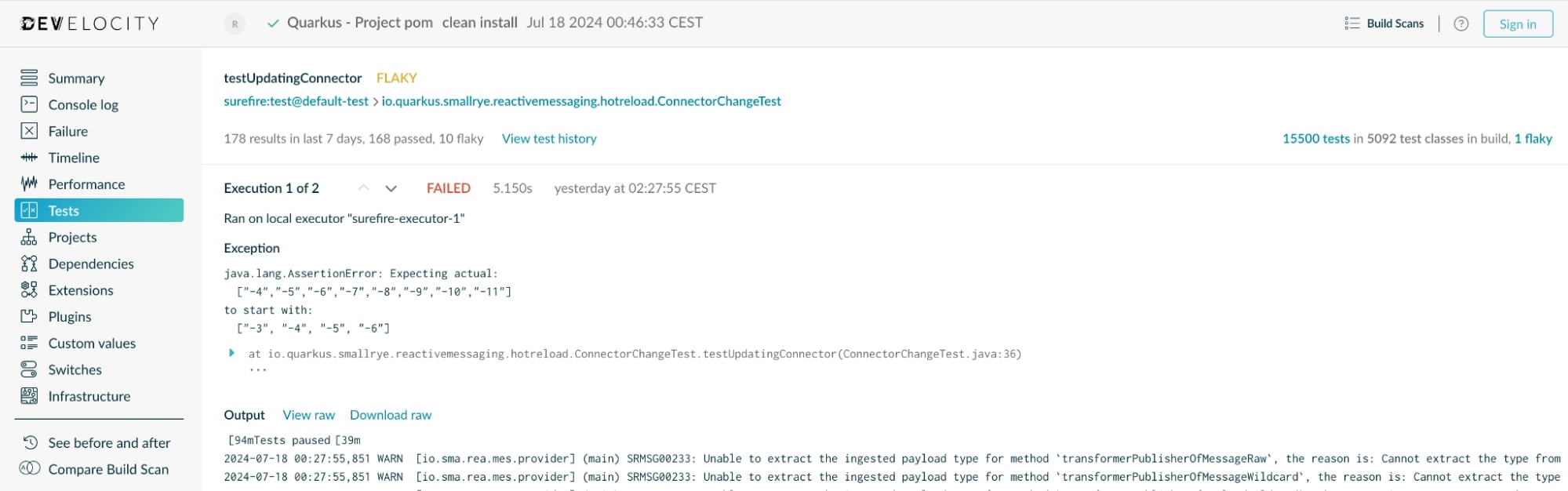Click the Sign in button
The image size is (1568, 491).
1517,24
